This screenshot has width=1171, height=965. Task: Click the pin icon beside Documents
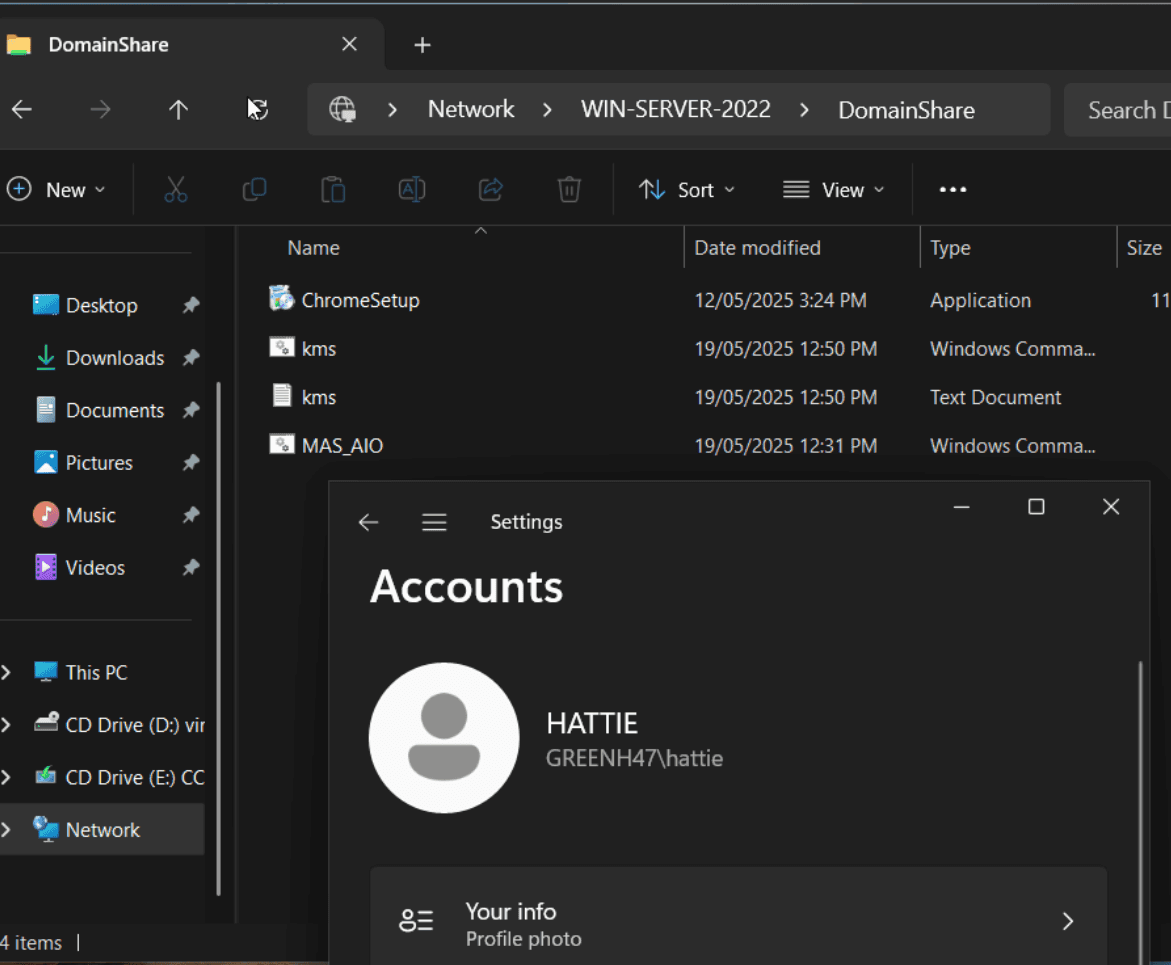pyautogui.click(x=191, y=410)
